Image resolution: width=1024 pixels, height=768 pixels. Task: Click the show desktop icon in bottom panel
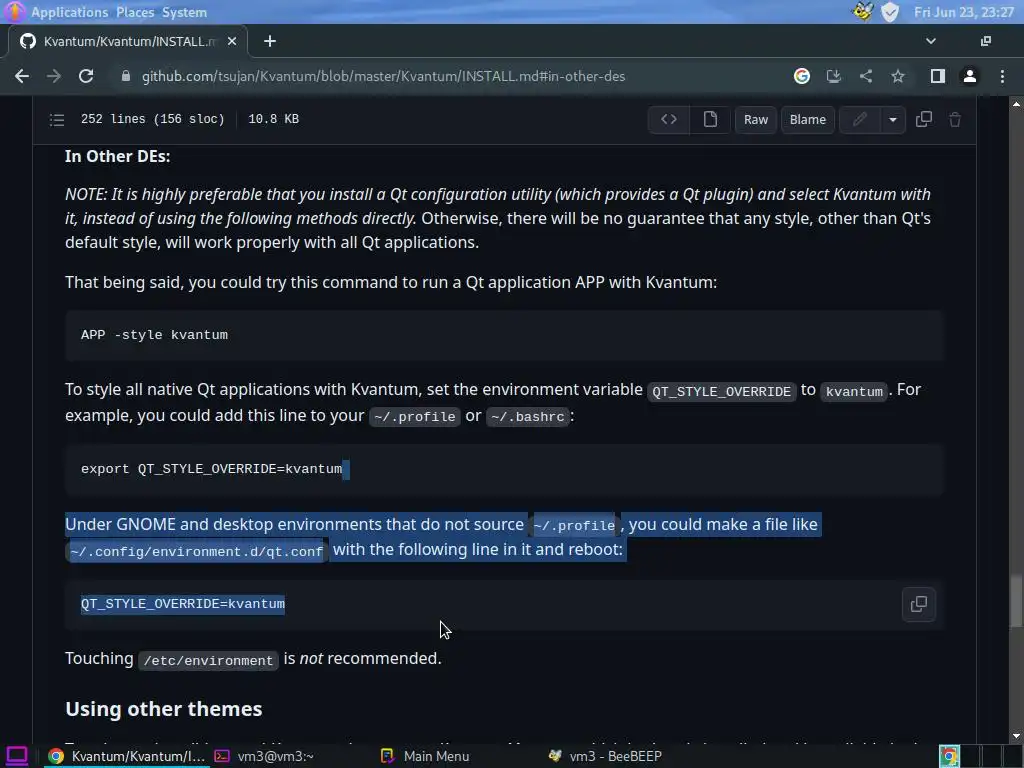tap(16, 756)
